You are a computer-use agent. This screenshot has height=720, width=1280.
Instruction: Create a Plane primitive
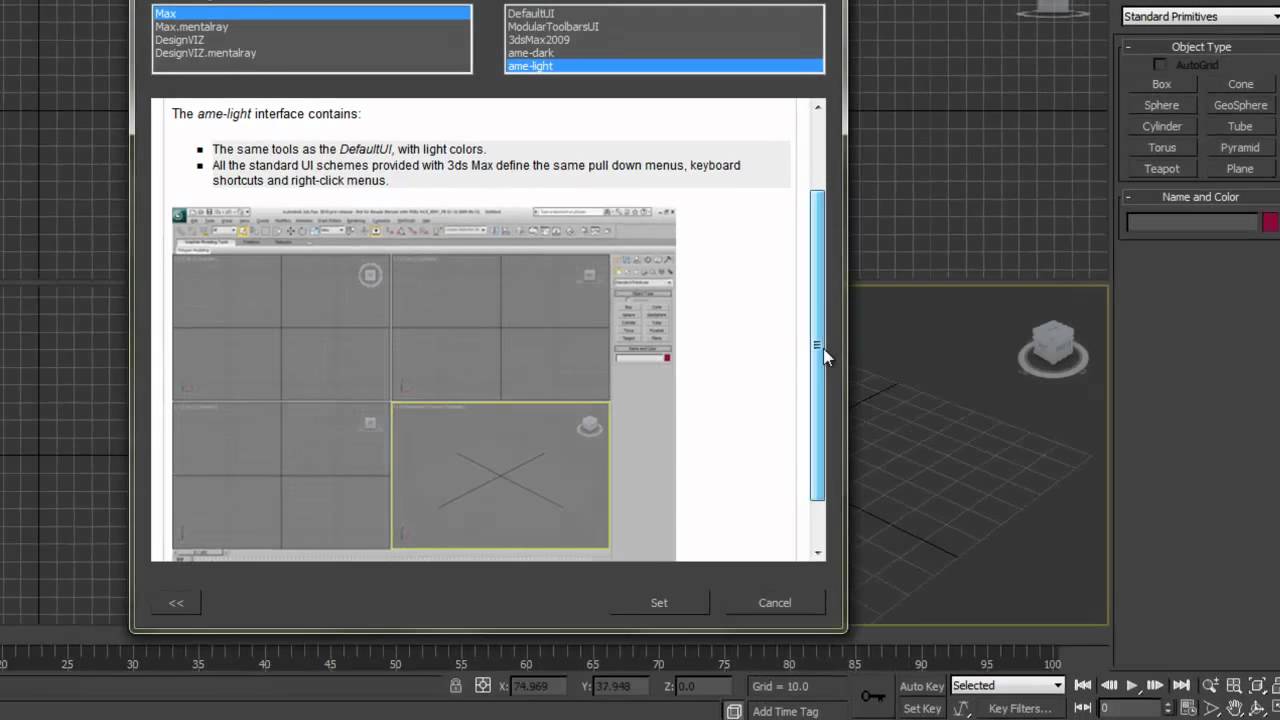(1240, 169)
